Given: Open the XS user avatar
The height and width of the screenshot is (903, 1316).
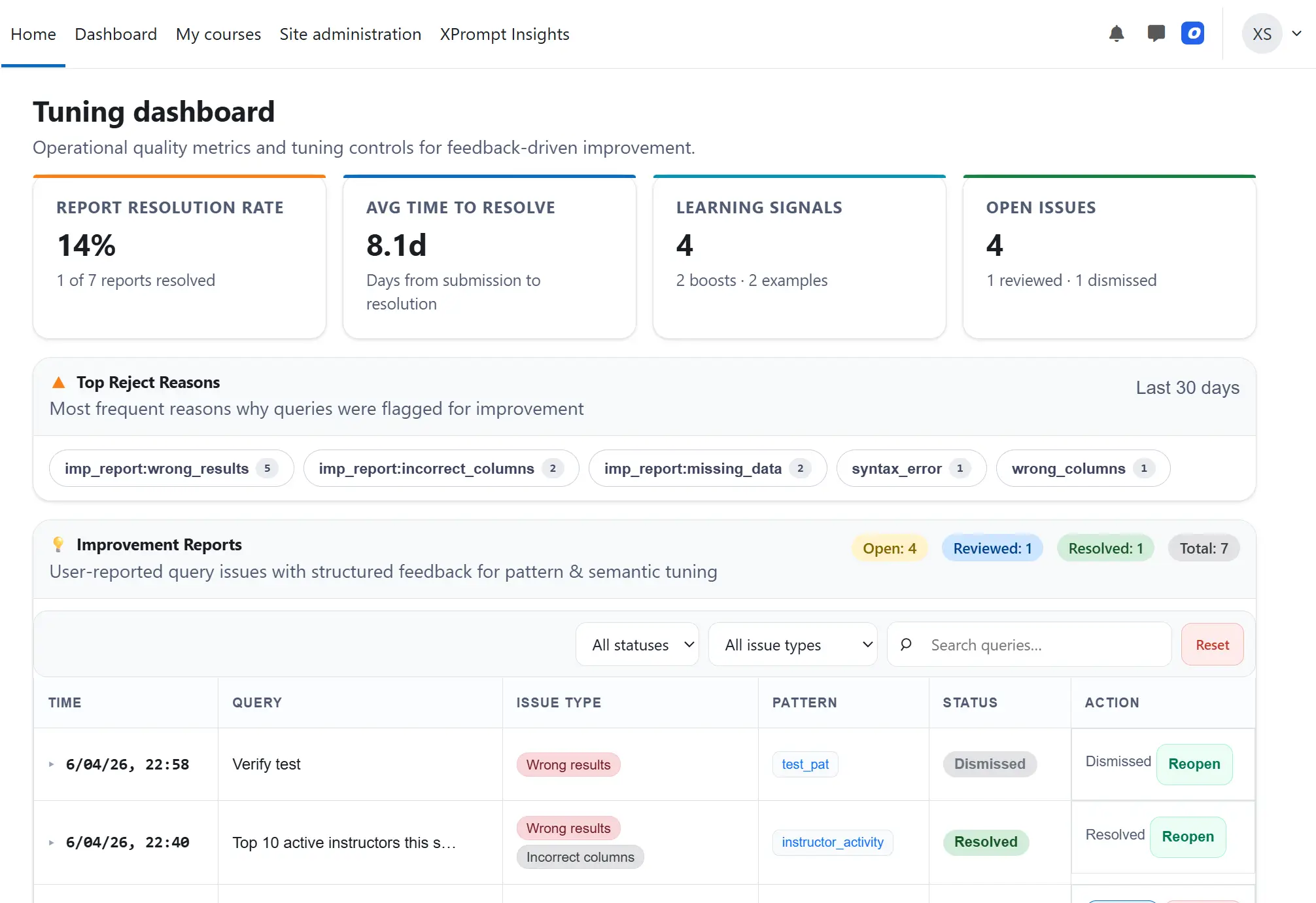Looking at the screenshot, I should [x=1262, y=34].
